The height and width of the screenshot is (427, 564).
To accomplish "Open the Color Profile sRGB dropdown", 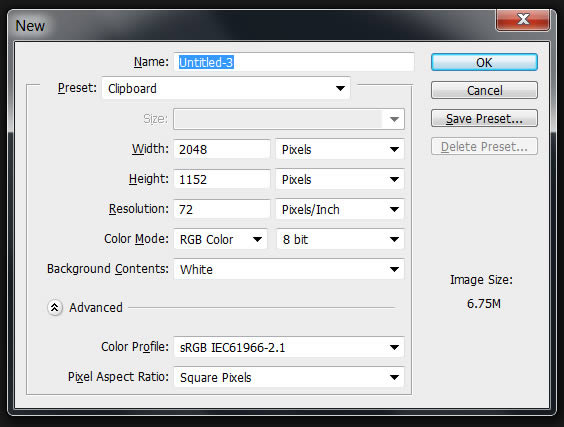I will 289,347.
